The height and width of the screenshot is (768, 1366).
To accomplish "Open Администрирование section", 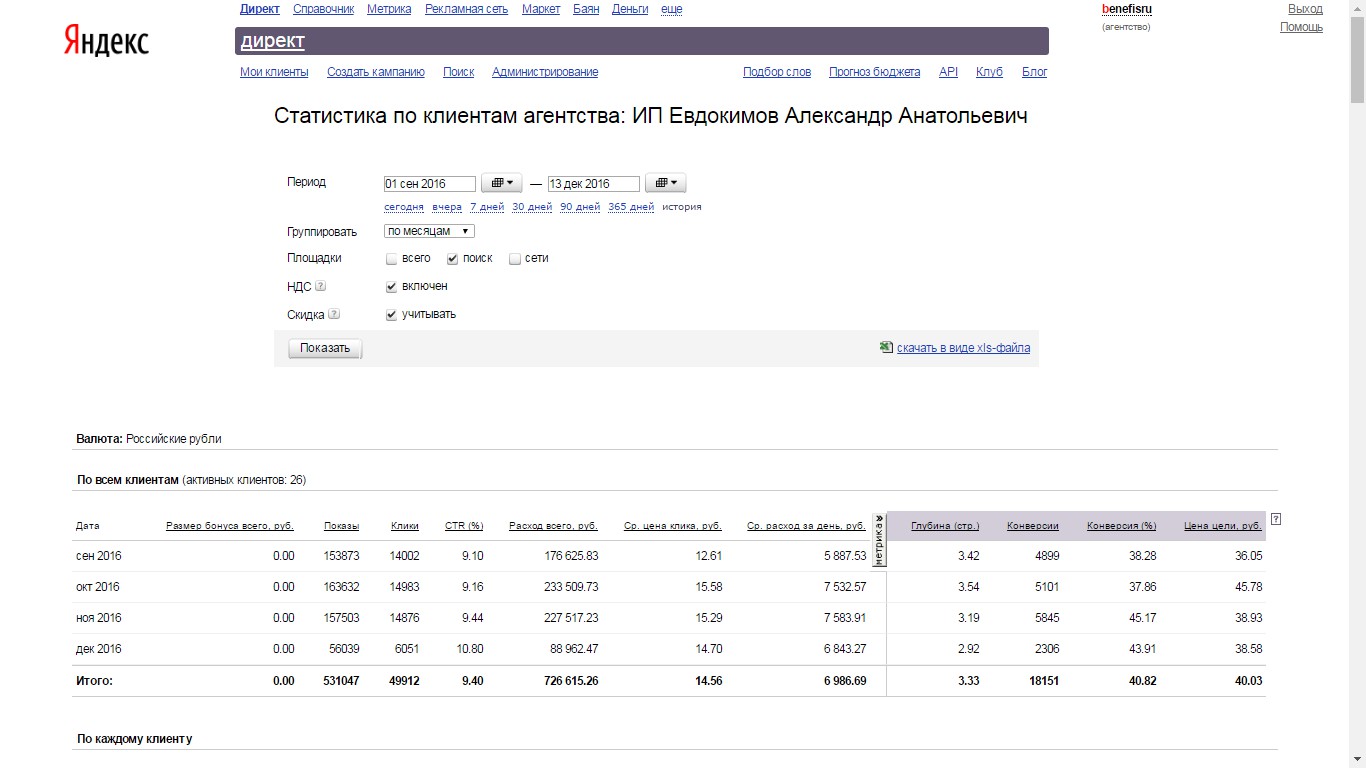I will [545, 72].
